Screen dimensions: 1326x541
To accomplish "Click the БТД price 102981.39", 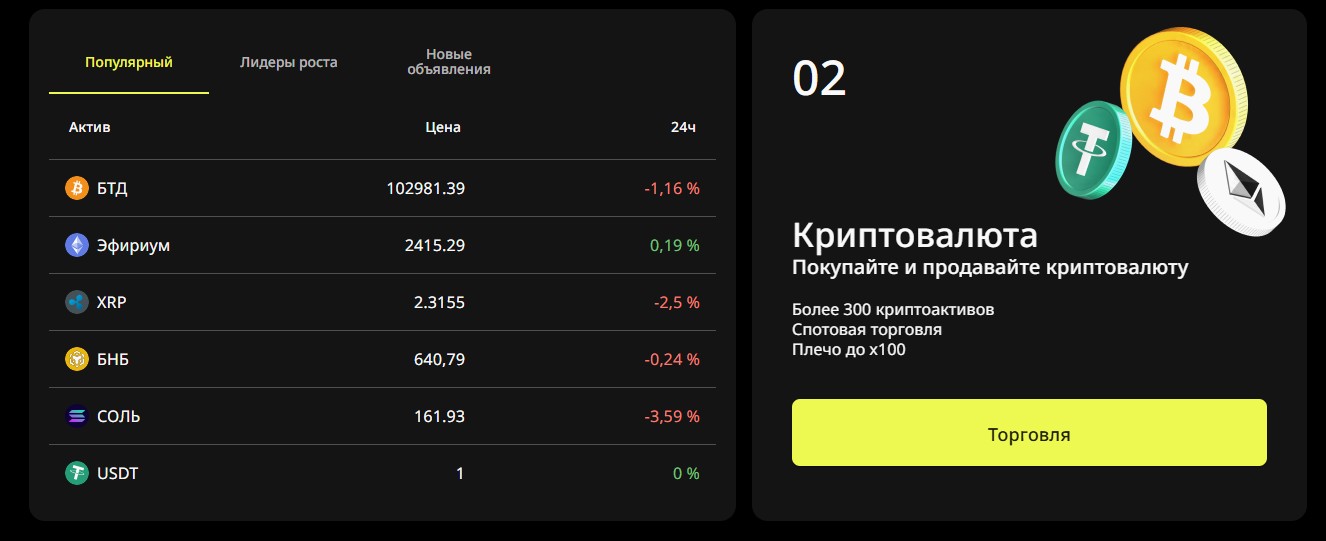I will click(425, 188).
